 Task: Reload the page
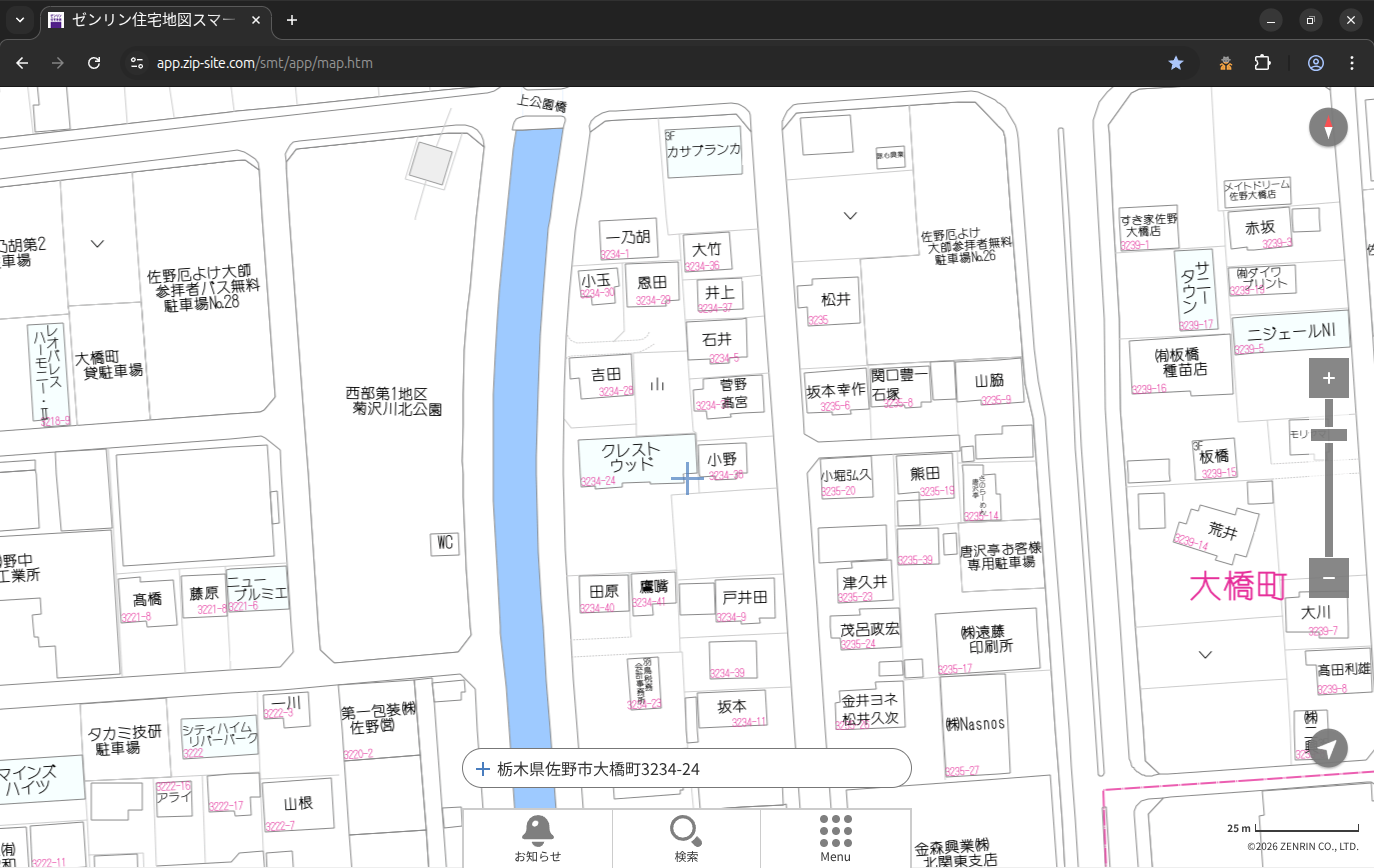[94, 63]
